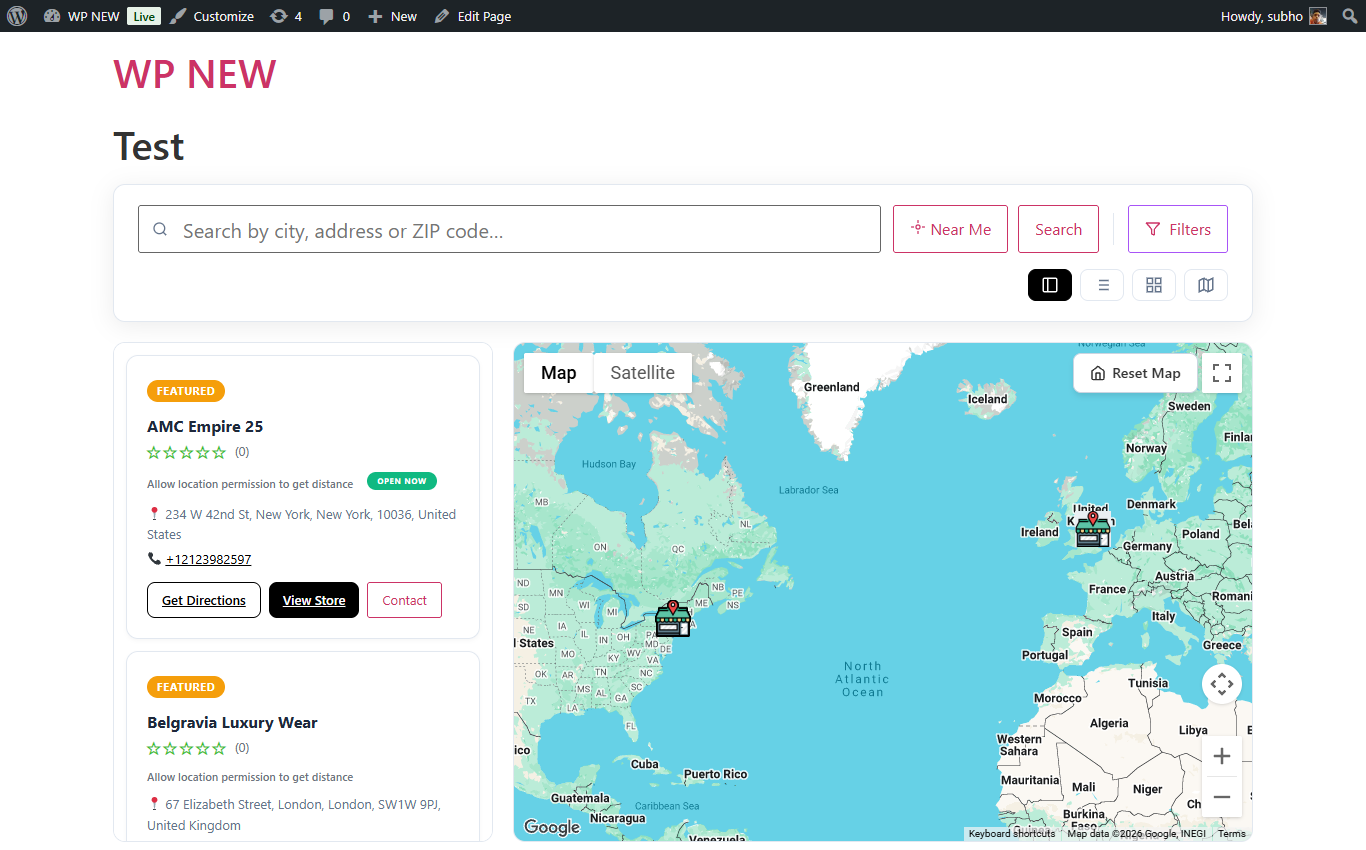1366x850 pixels.
Task: Click the Live status badge
Action: (x=144, y=16)
